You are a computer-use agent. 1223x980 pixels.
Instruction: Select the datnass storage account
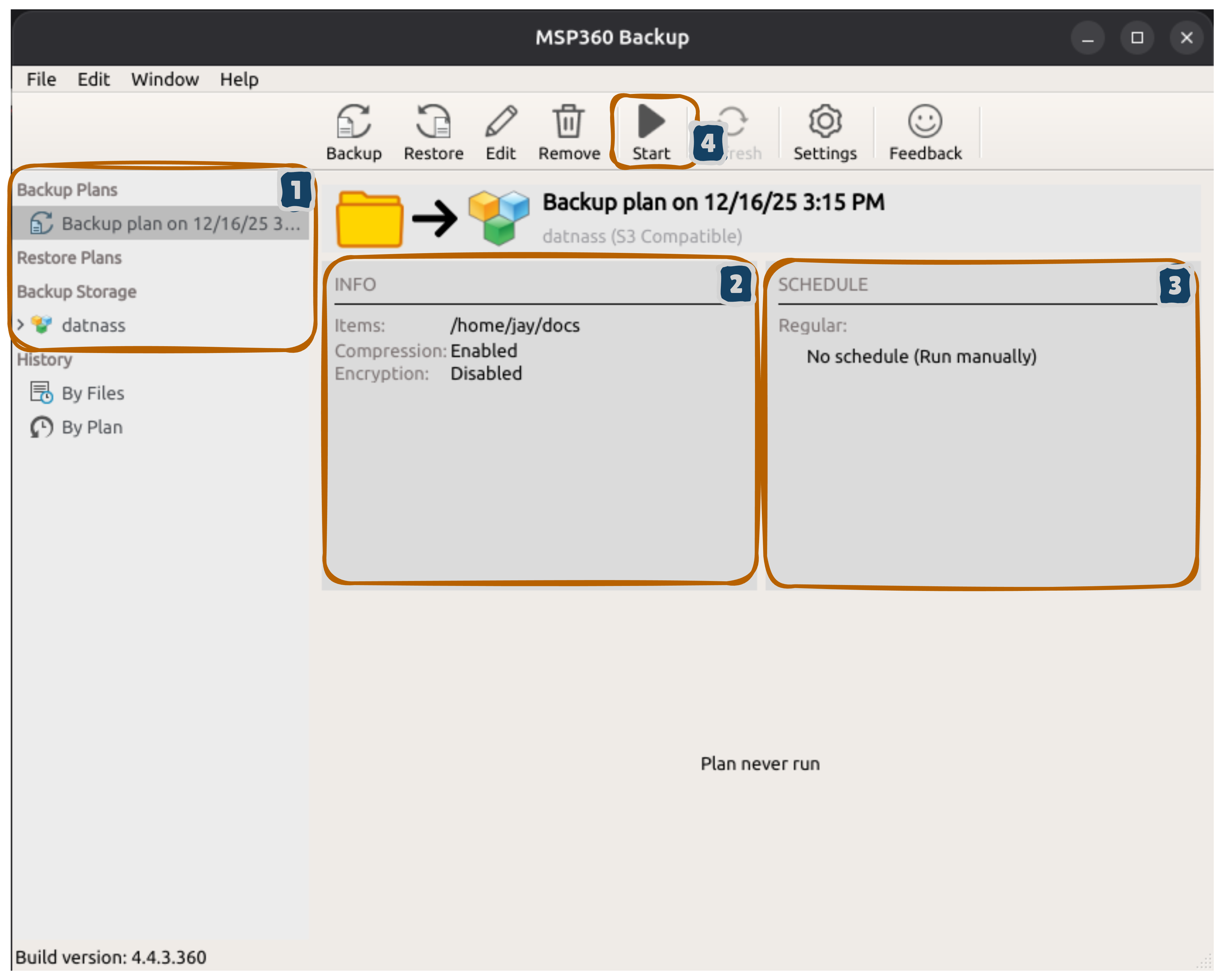94,325
